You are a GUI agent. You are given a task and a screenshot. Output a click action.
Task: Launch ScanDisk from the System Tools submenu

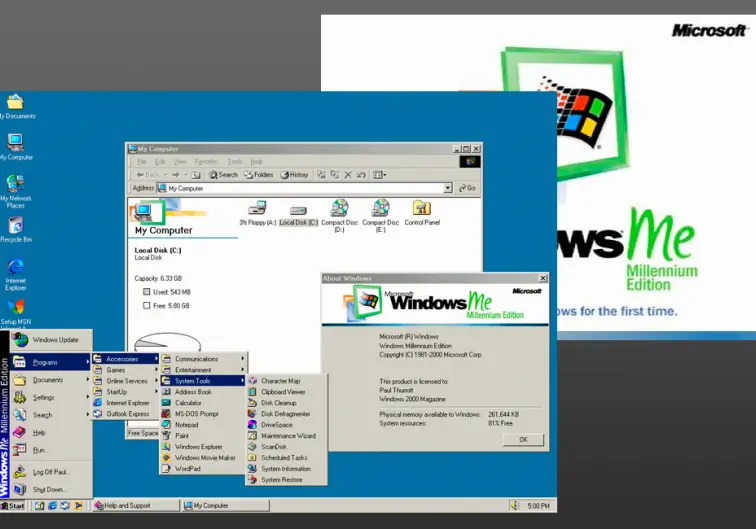[274, 447]
